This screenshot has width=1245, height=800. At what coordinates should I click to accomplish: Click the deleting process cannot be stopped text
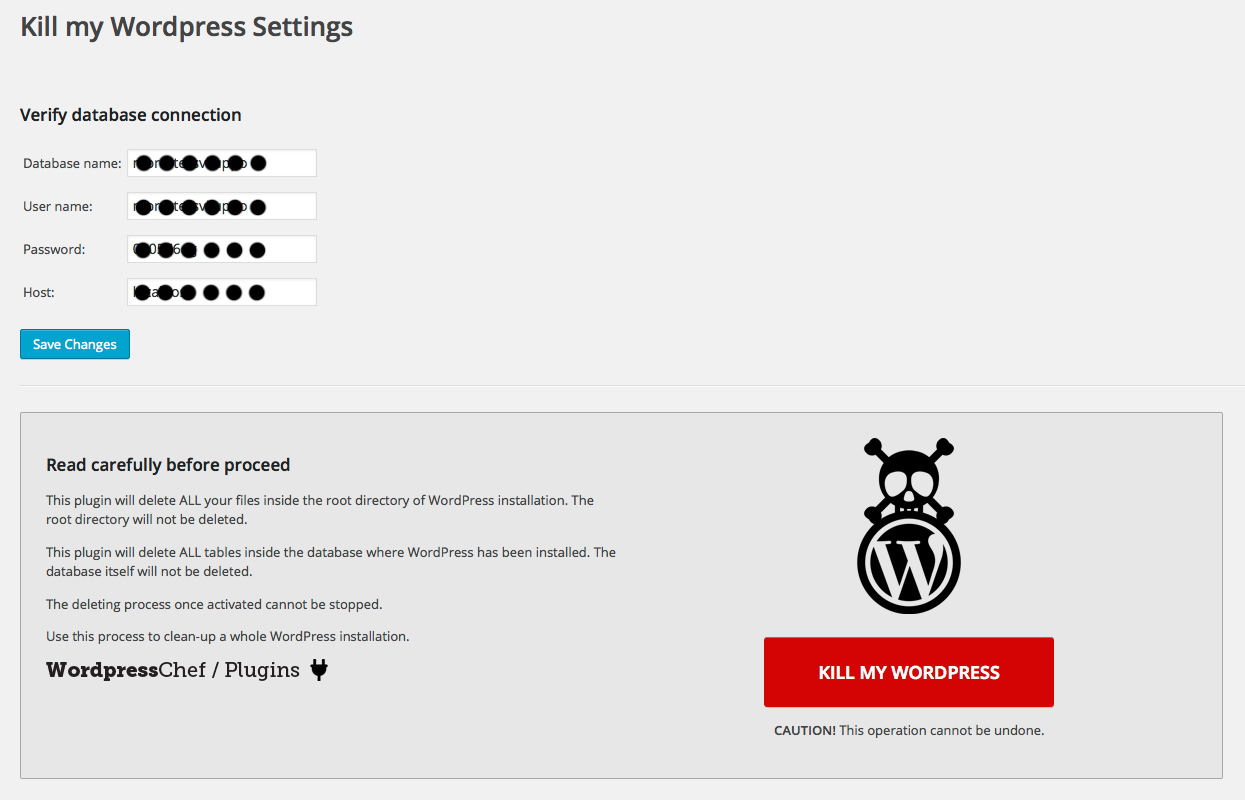[x=214, y=604]
